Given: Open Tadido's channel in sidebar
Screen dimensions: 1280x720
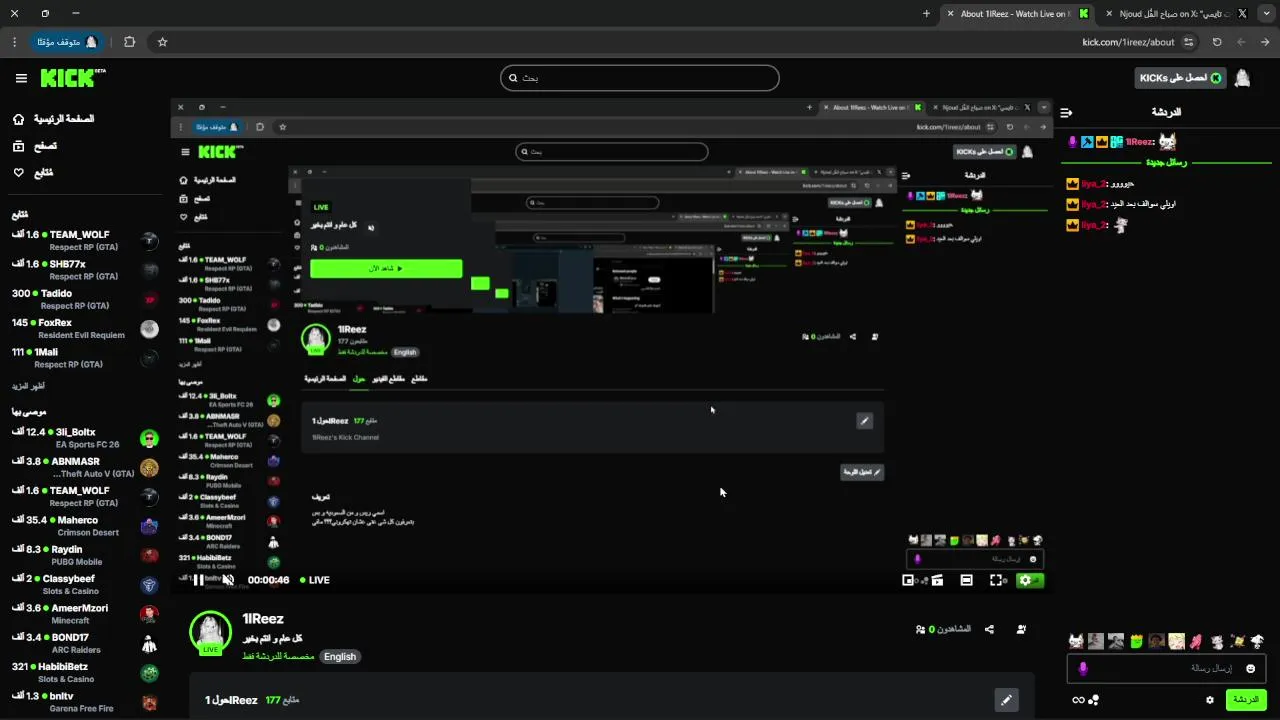Looking at the screenshot, I should tap(85, 299).
